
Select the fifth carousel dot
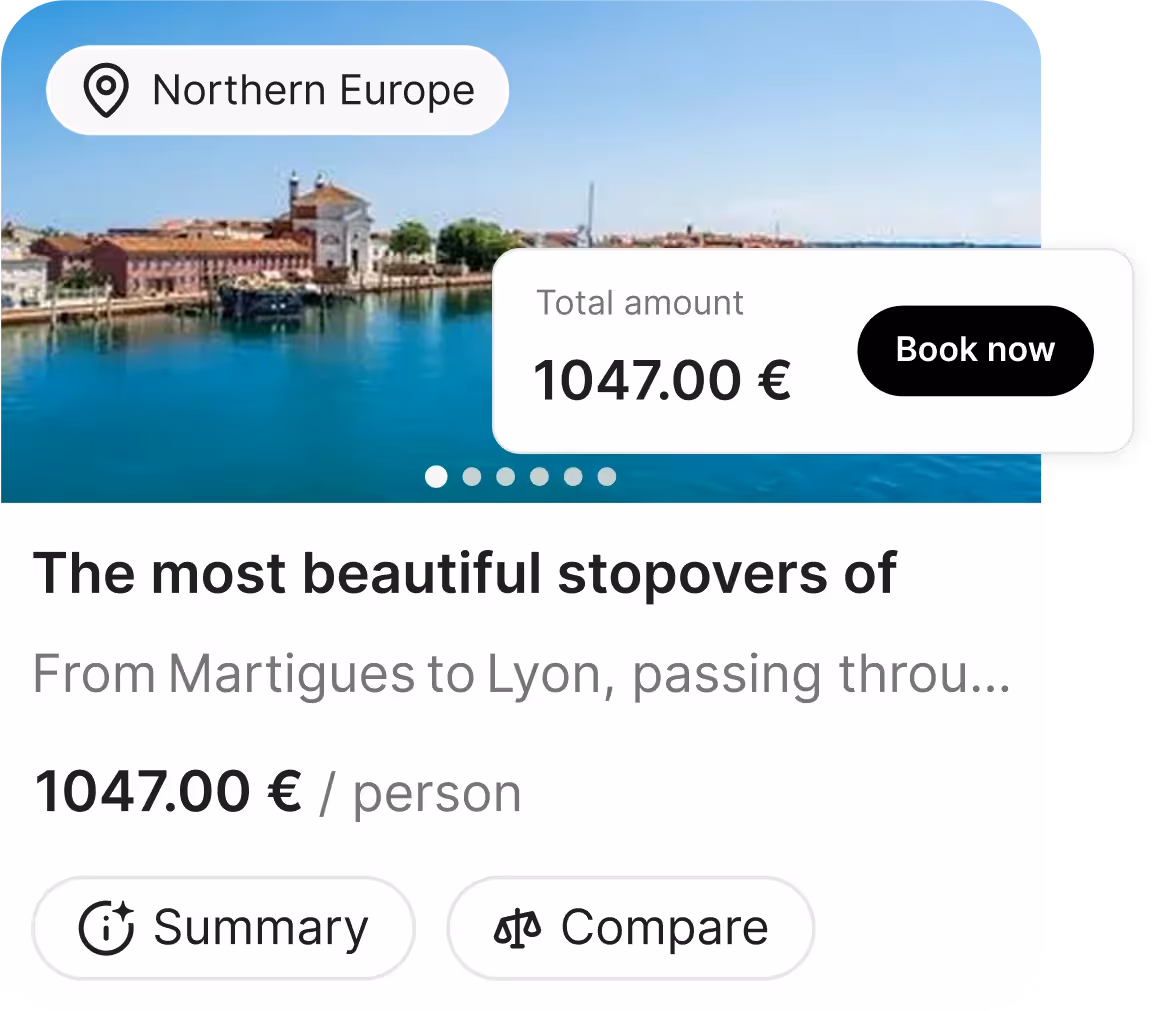pos(573,477)
